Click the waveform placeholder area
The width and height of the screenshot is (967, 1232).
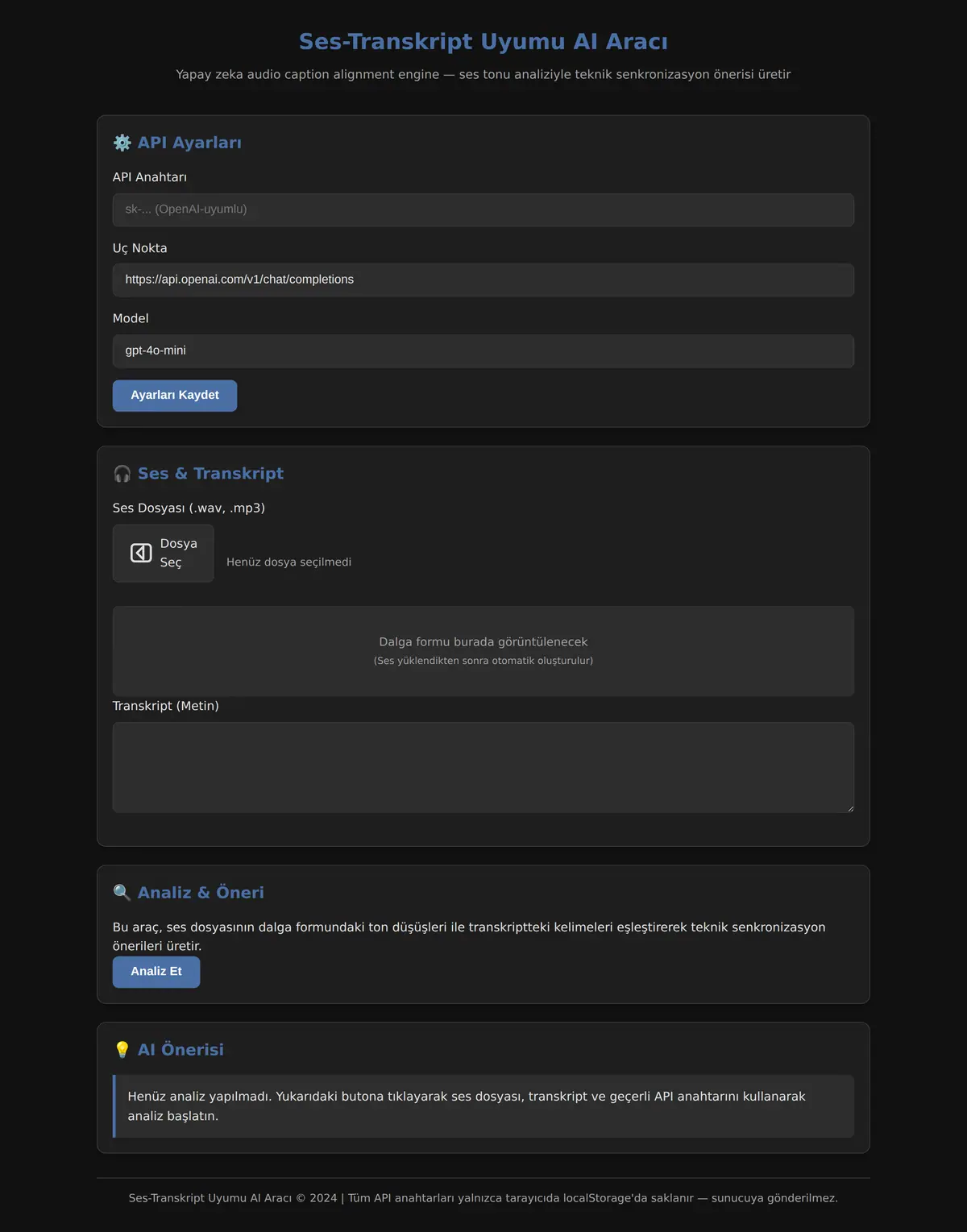483,651
